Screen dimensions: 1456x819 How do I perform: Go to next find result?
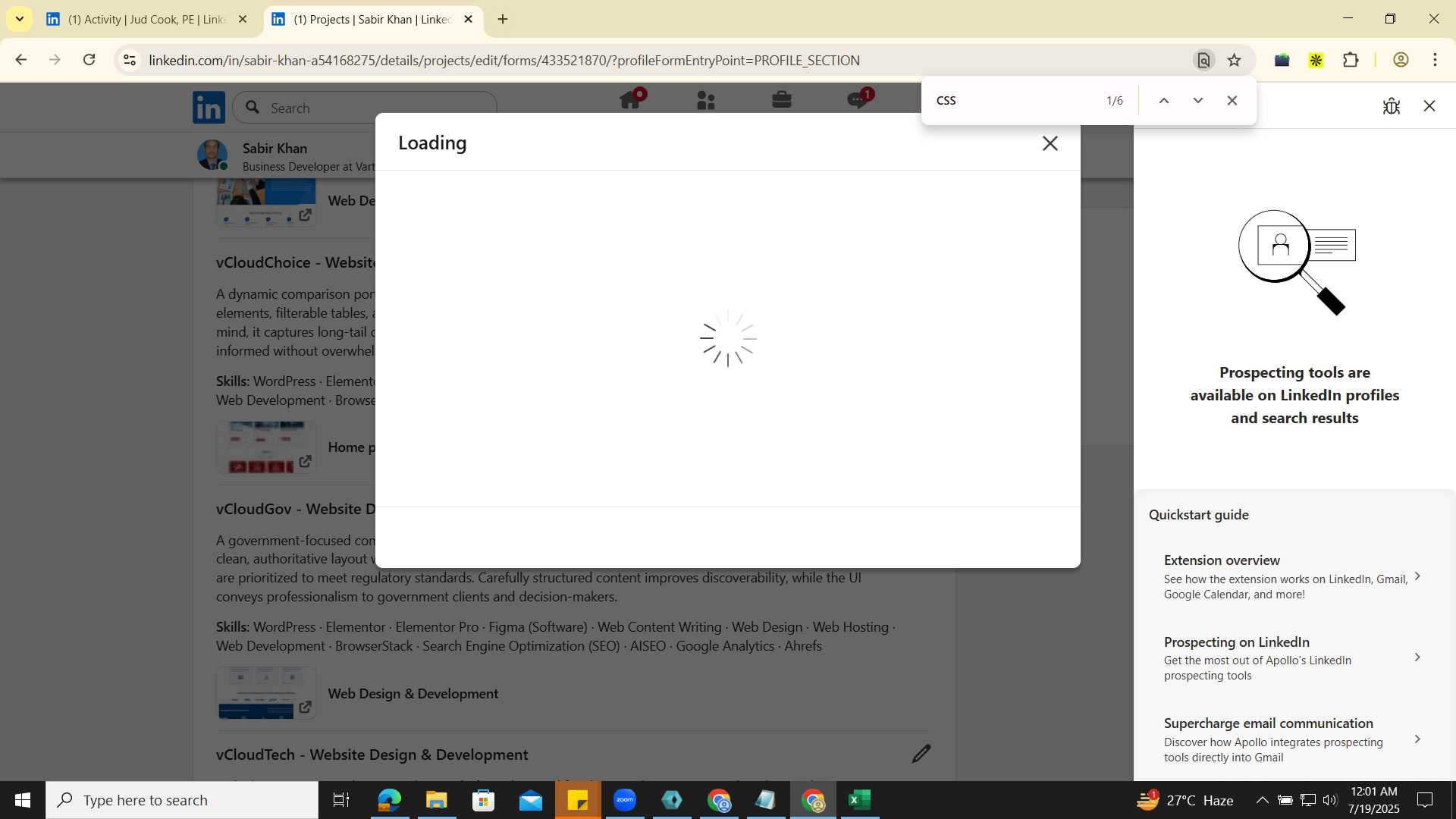(1197, 100)
